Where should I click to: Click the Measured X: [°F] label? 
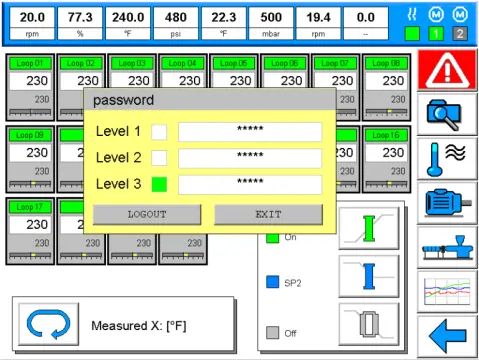click(x=139, y=326)
